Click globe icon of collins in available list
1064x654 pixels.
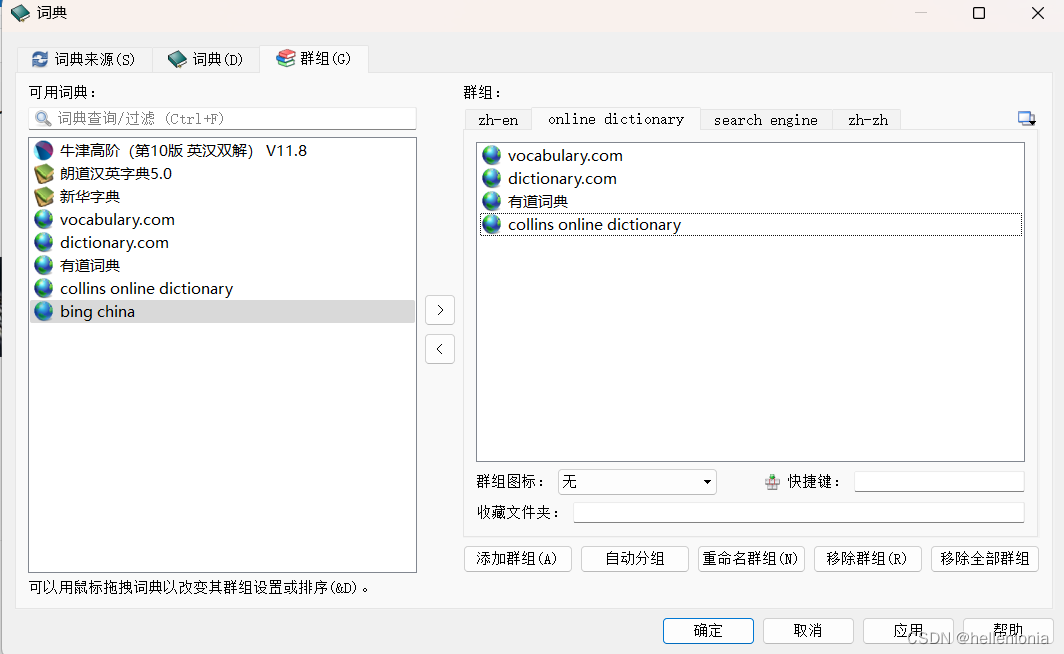coord(43,288)
